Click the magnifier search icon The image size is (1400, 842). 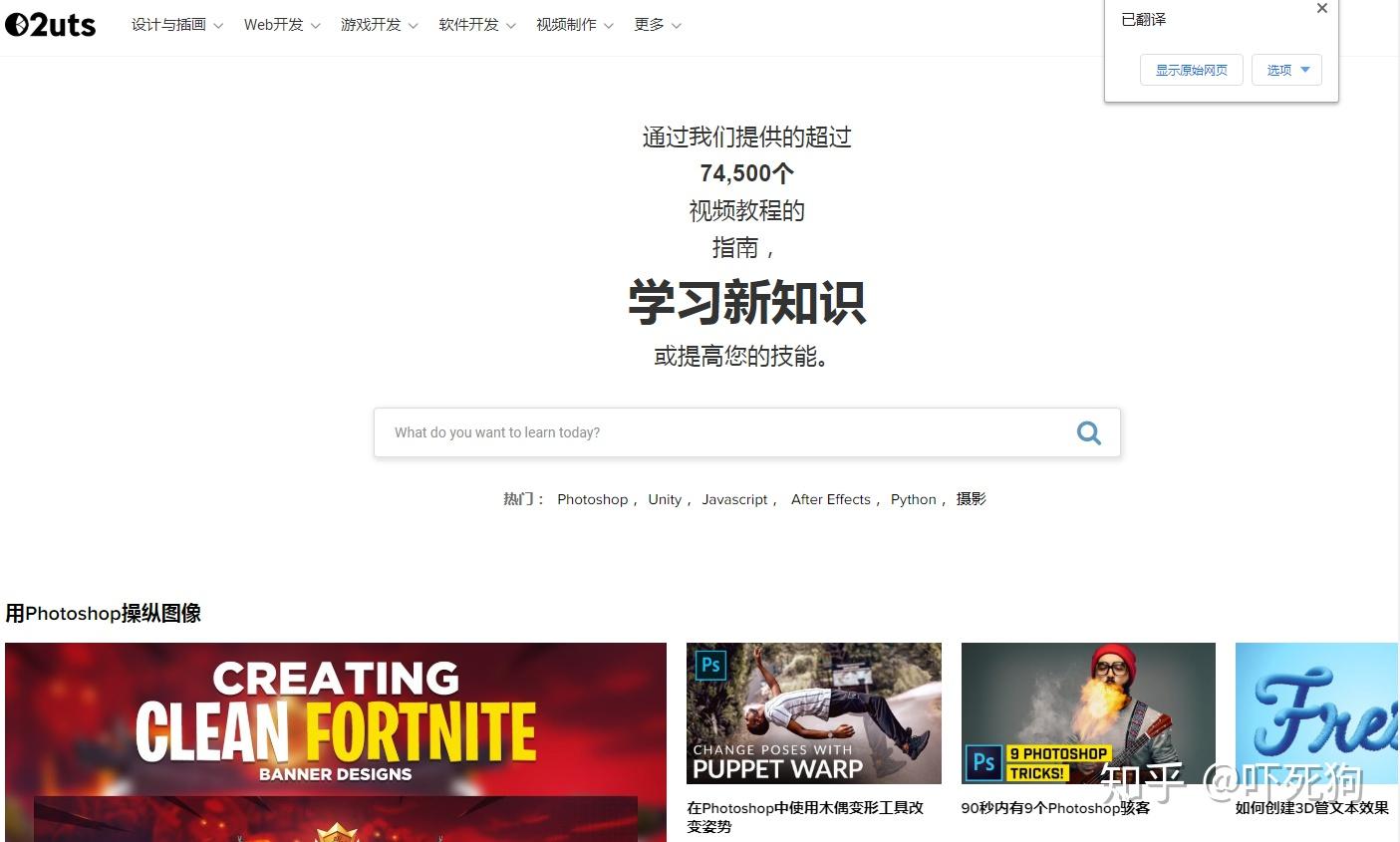[x=1089, y=432]
